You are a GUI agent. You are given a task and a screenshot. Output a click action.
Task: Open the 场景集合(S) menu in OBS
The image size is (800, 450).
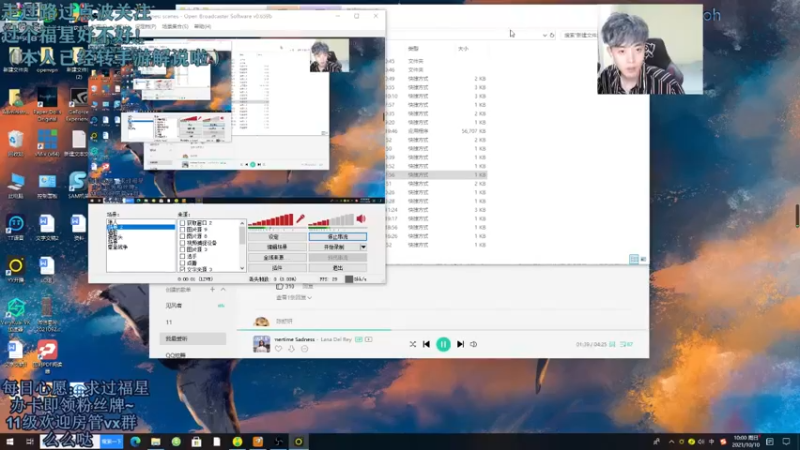174,27
